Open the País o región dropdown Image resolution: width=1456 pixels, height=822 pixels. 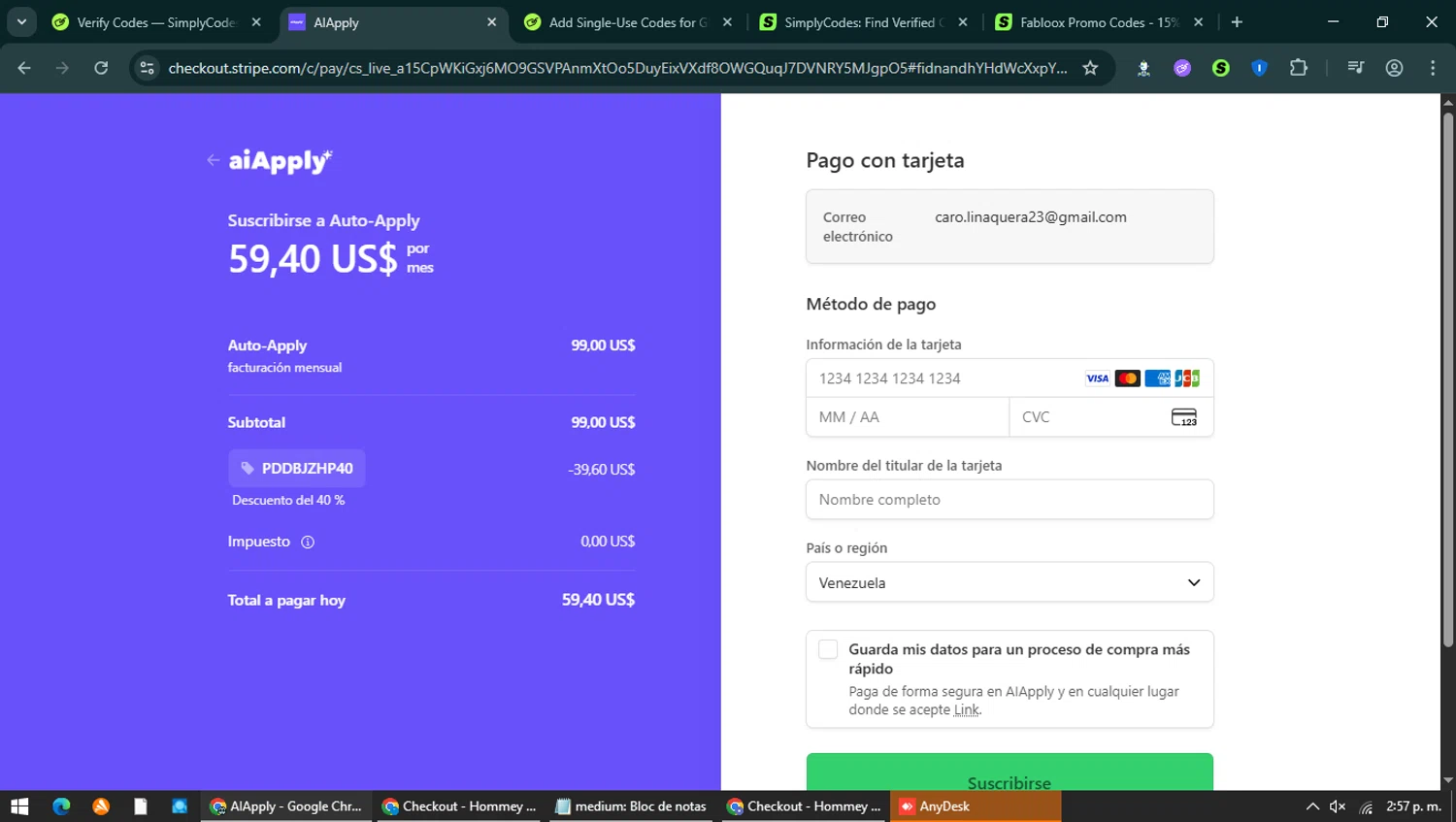coord(1009,582)
